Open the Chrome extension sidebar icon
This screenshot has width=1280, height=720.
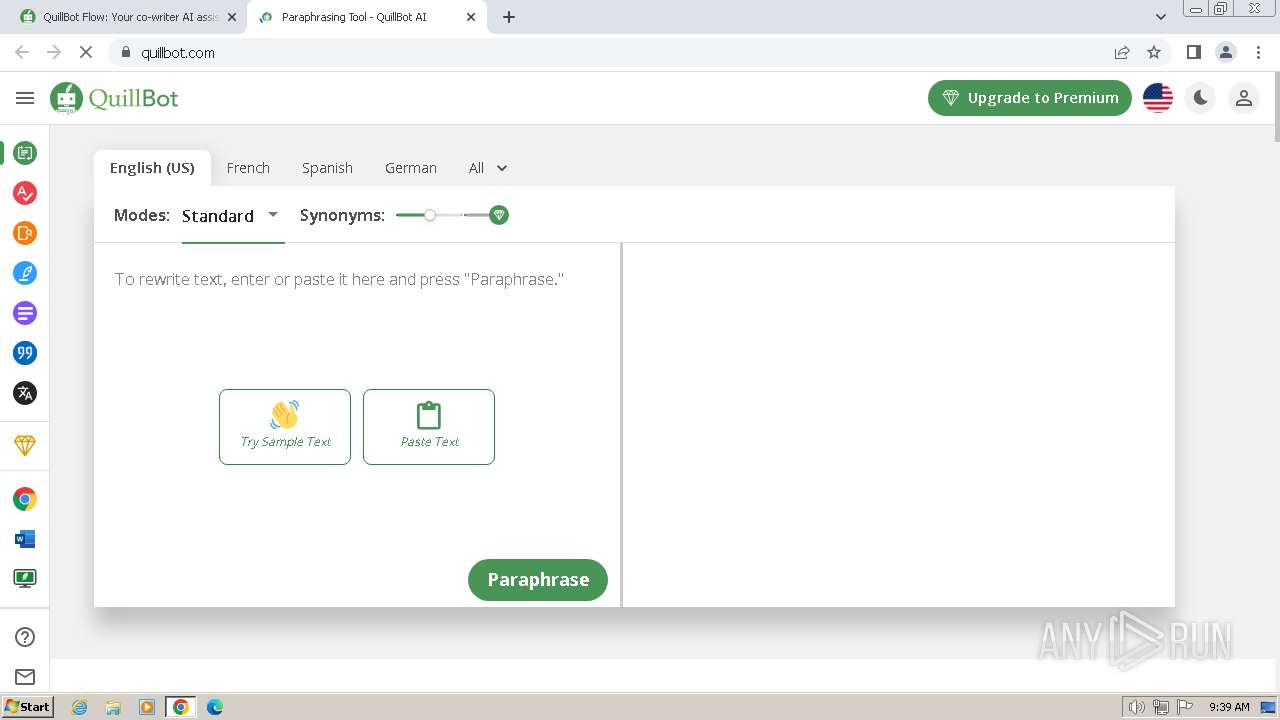(25, 499)
